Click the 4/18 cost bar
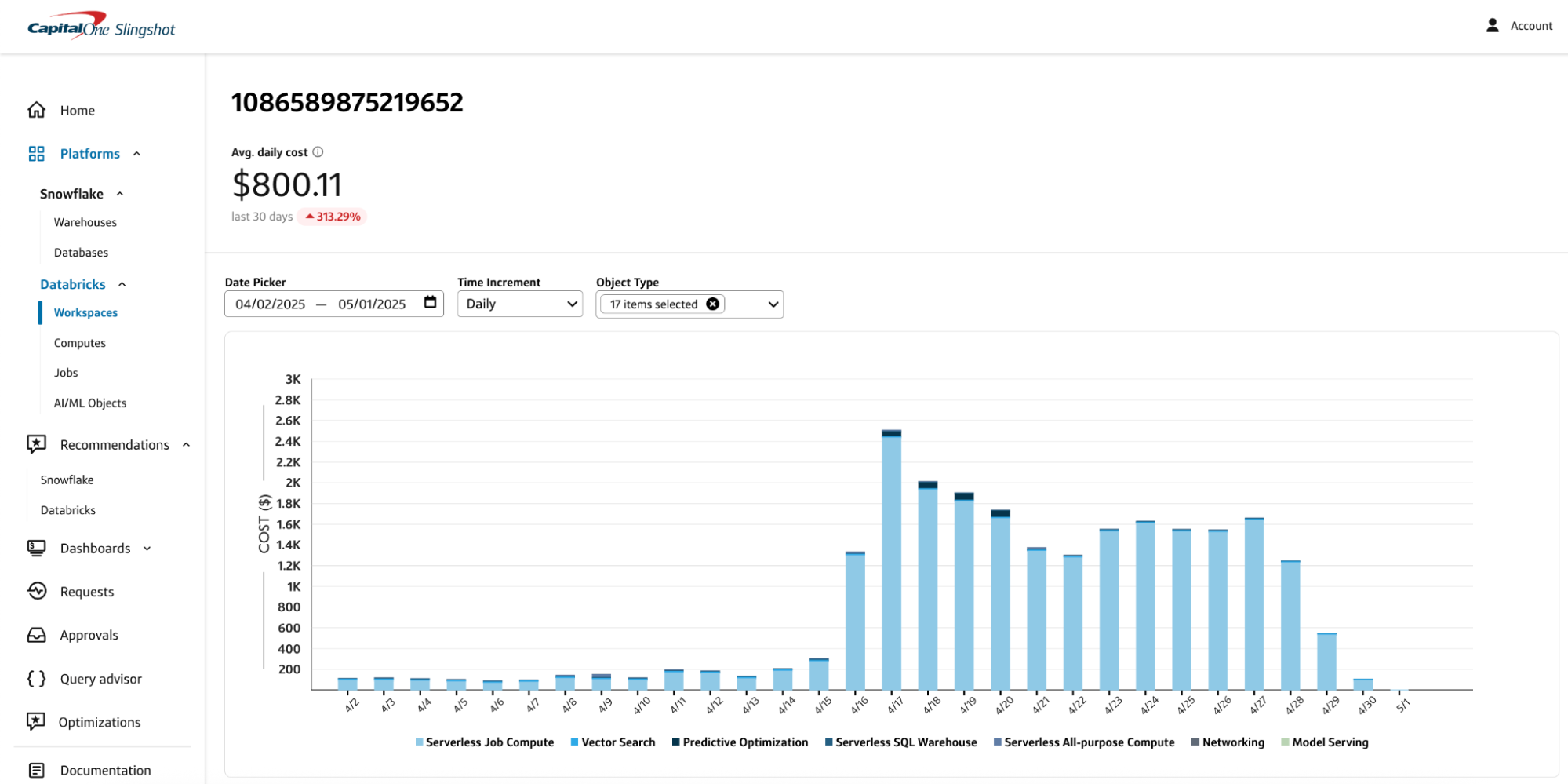The height and width of the screenshot is (784, 1568). click(928, 585)
